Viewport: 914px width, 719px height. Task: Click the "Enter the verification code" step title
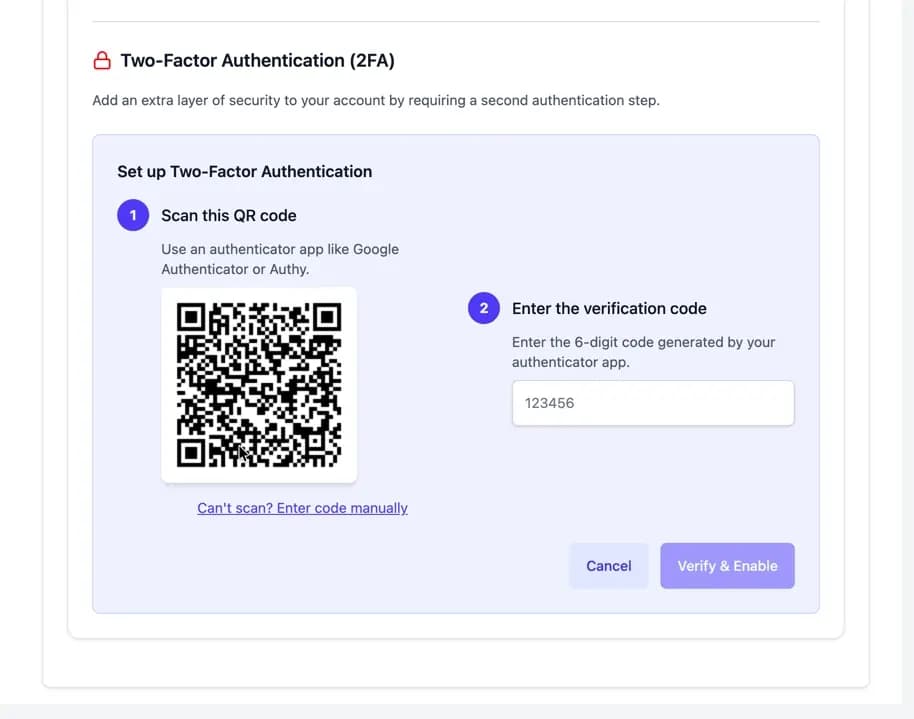(x=609, y=308)
